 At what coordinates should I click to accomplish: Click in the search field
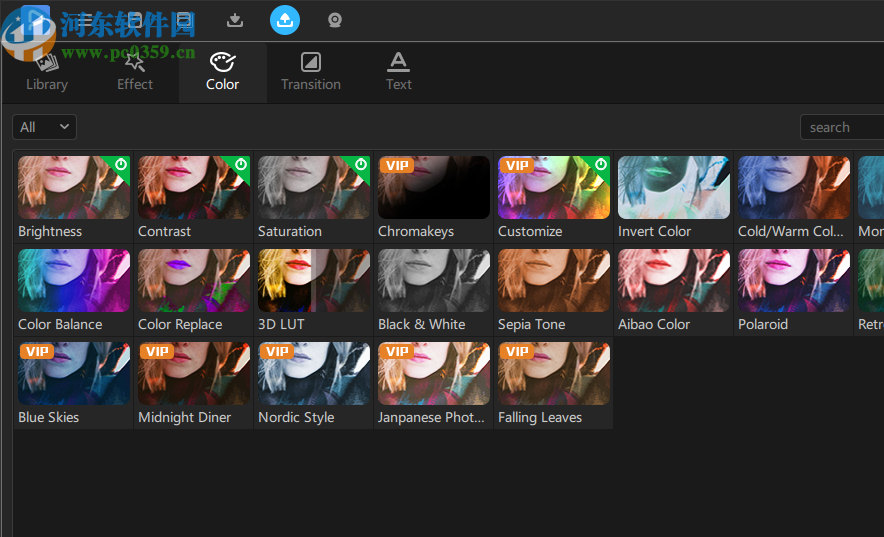842,127
